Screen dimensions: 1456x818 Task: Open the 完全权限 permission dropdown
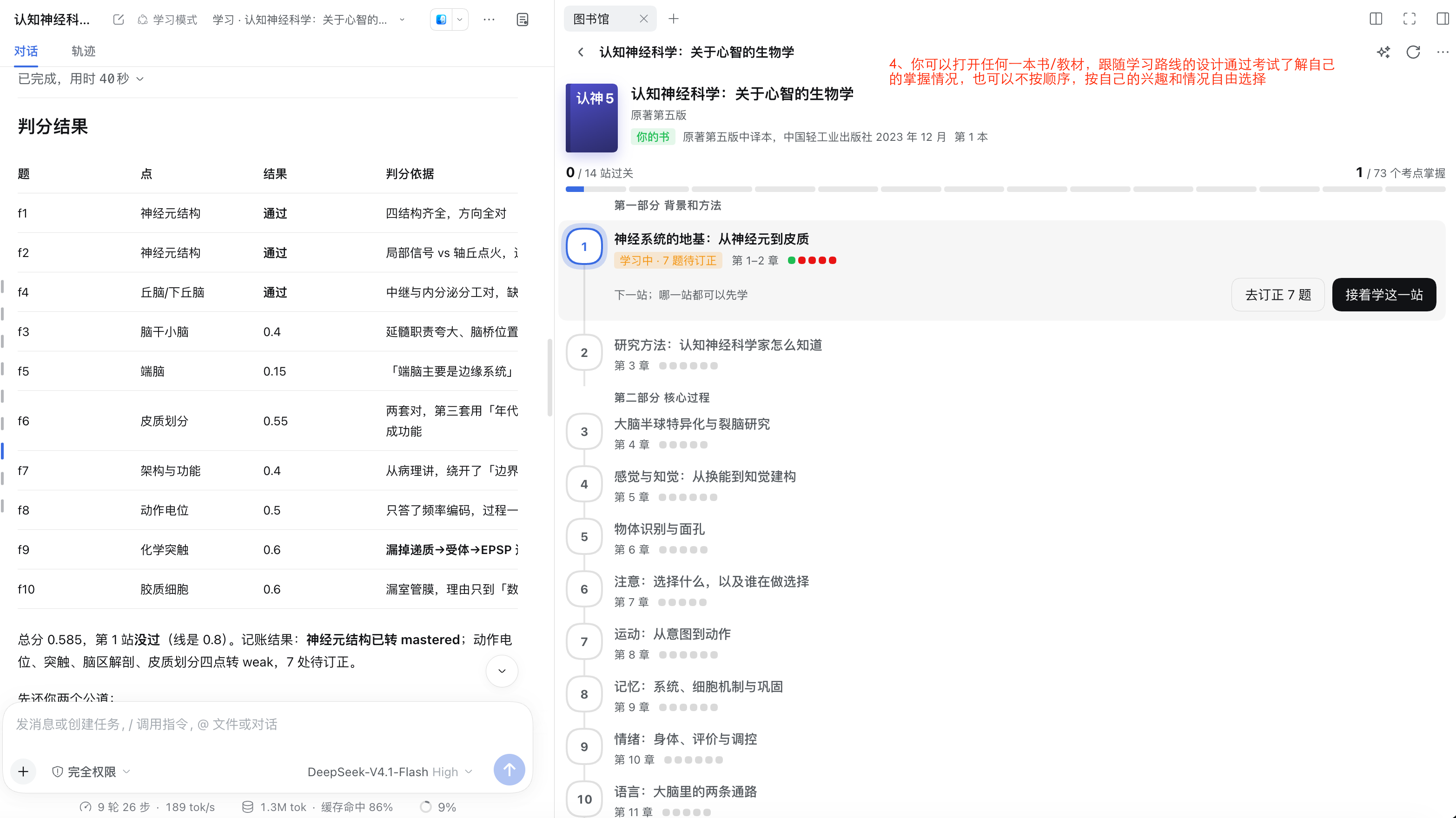[x=91, y=772]
